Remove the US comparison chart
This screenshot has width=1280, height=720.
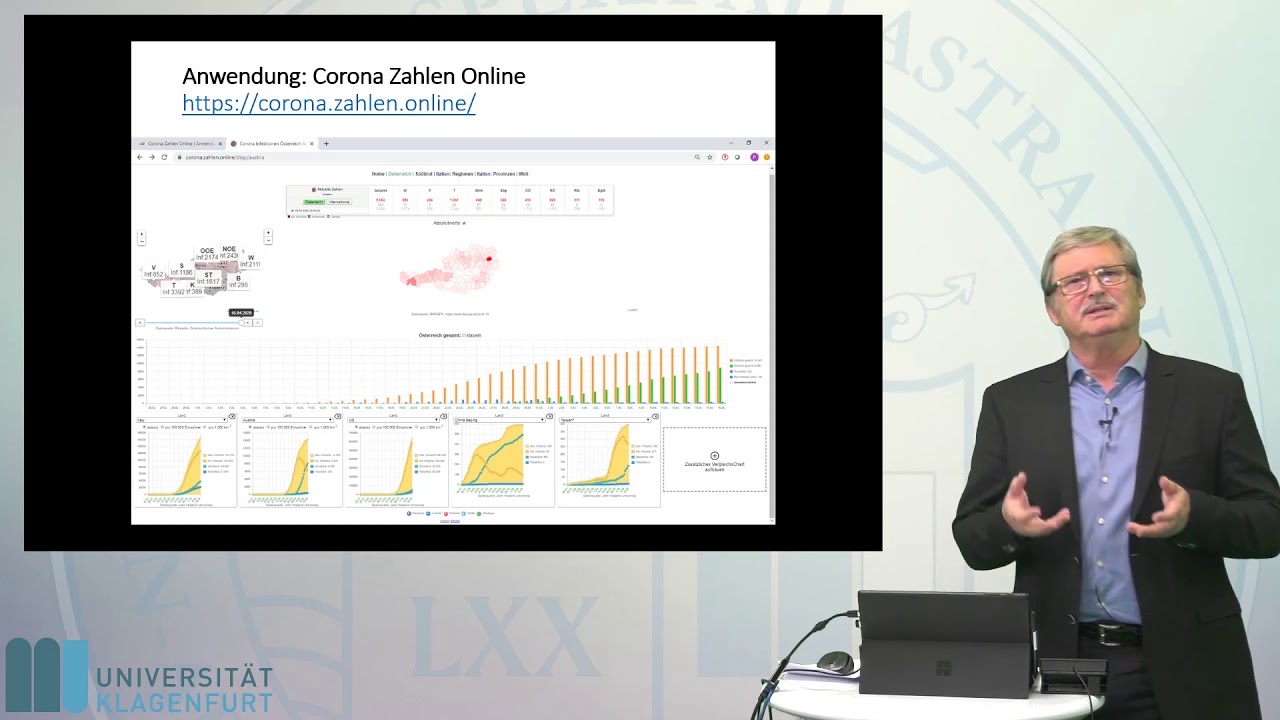tap(444, 416)
